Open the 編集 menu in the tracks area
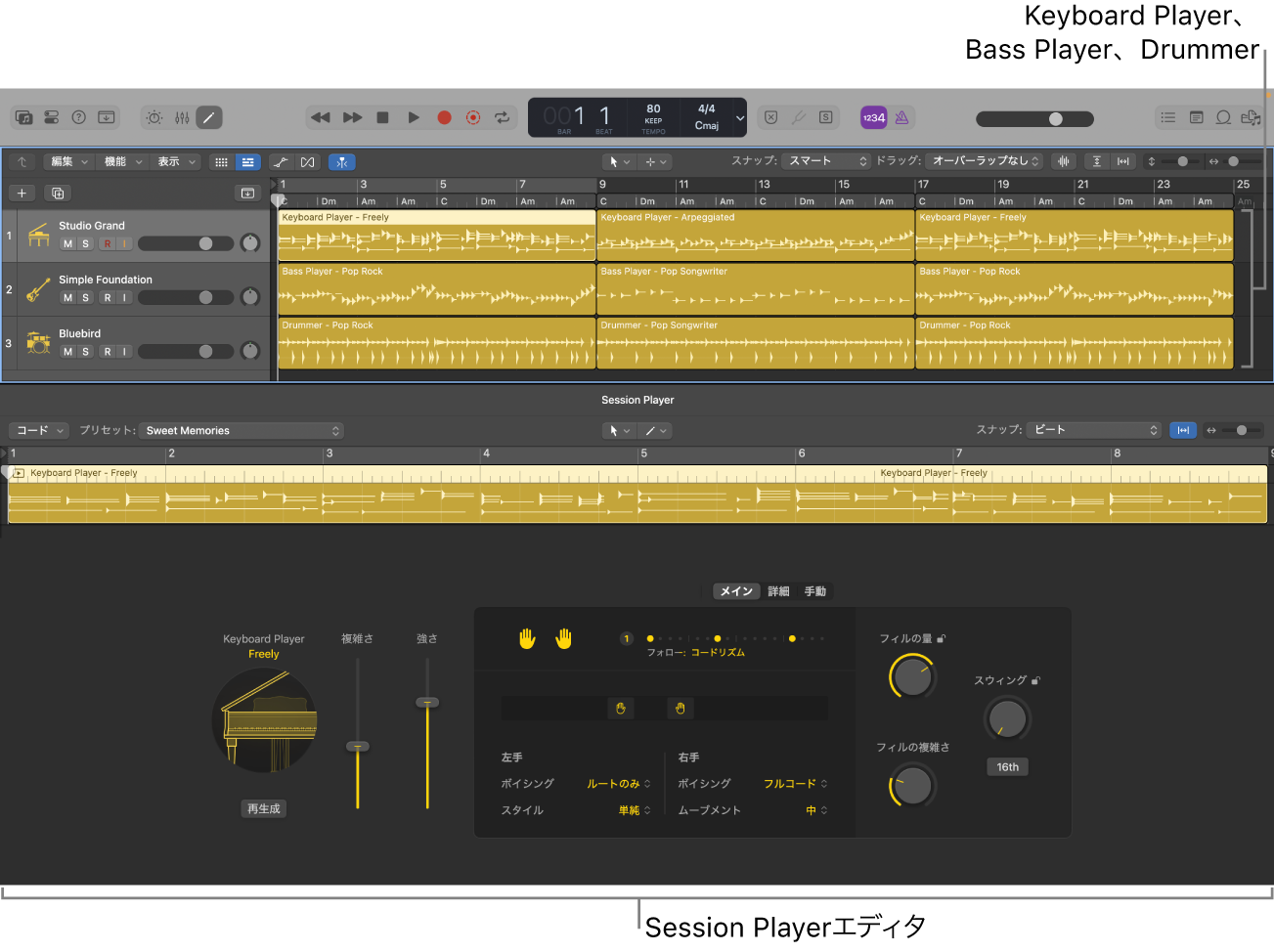 62,161
